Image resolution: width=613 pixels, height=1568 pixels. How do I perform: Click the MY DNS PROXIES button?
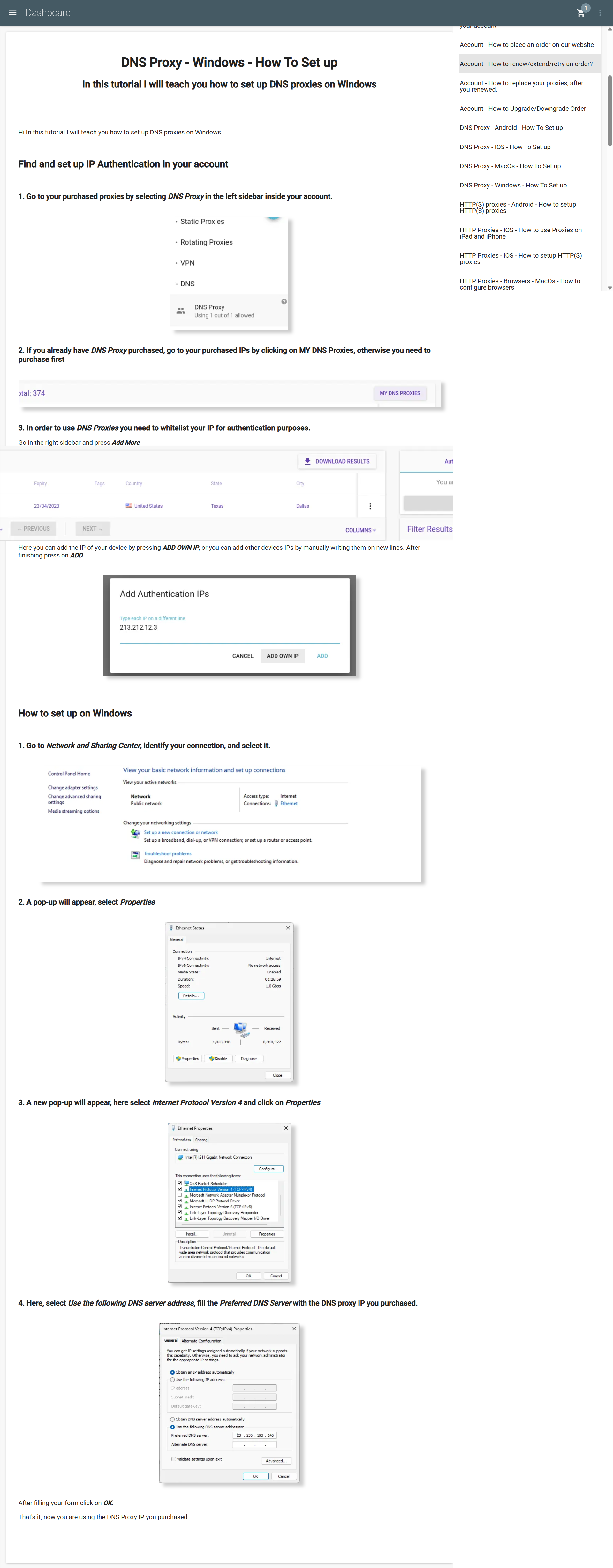click(x=400, y=393)
